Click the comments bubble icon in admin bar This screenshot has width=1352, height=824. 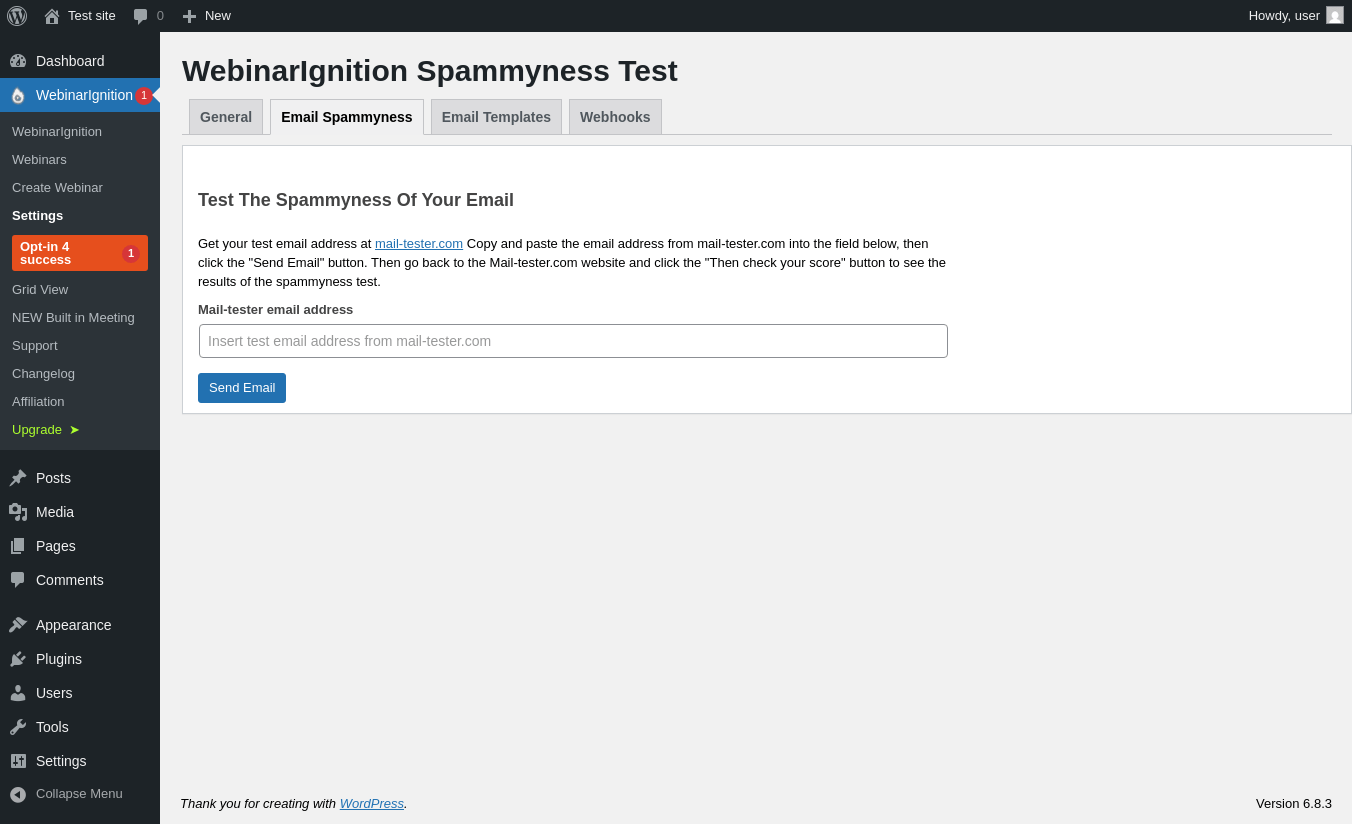141,16
